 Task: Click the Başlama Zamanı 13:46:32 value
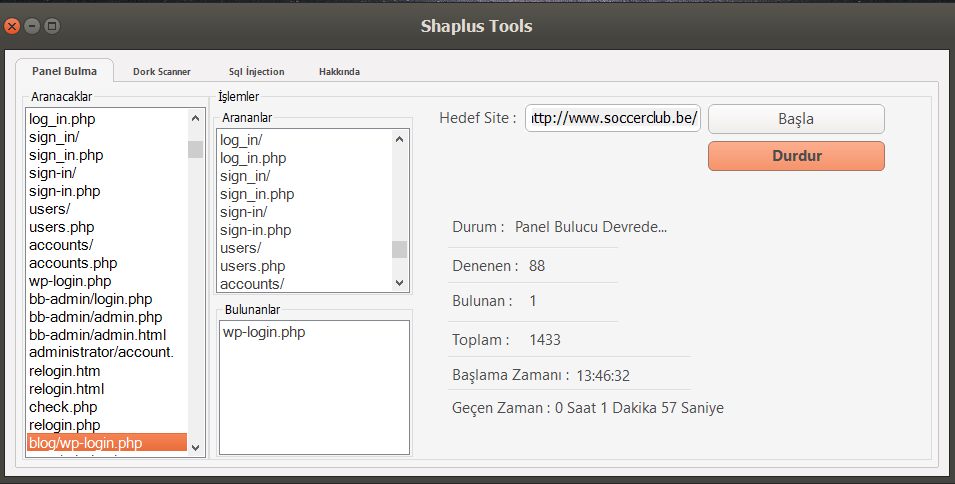603,376
